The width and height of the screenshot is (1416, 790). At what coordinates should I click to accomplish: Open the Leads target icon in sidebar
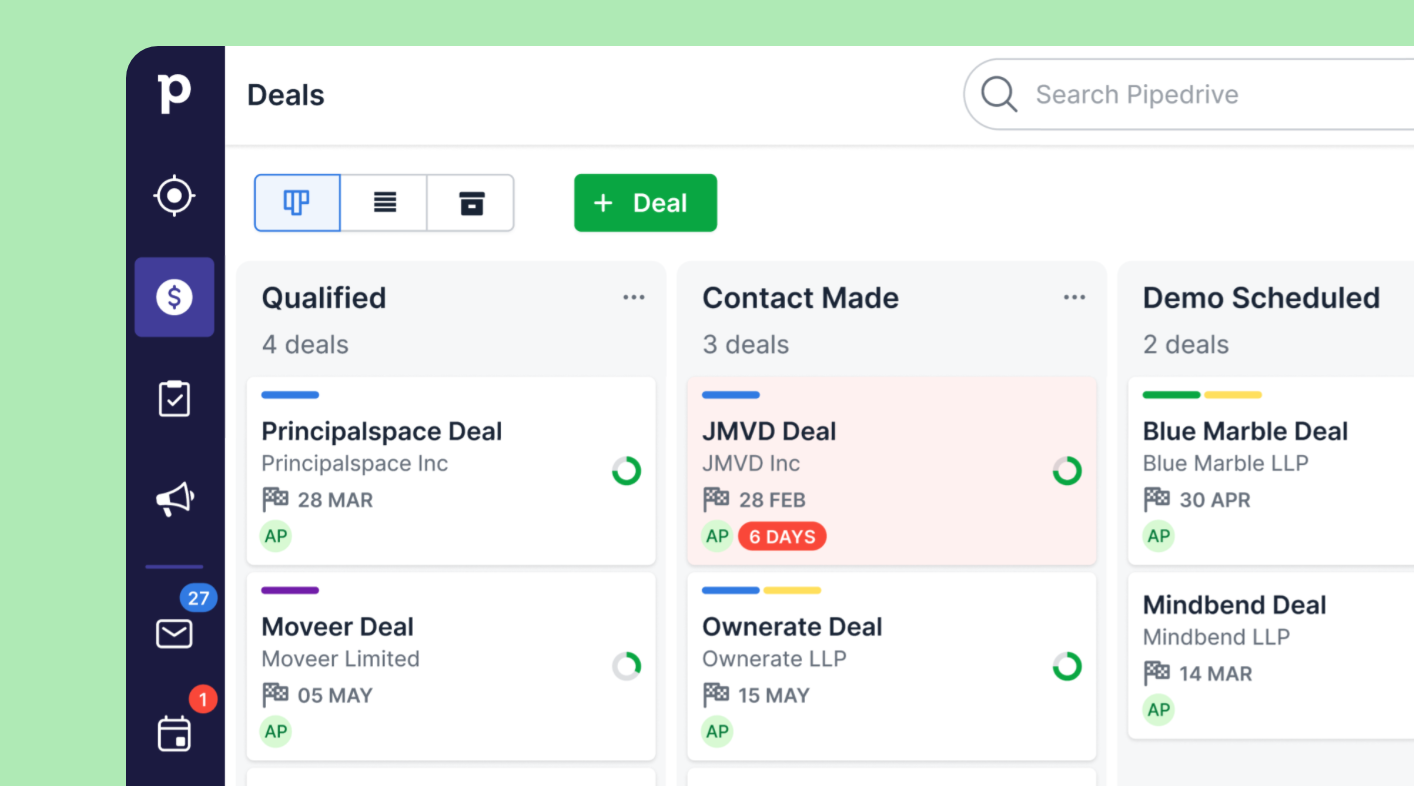174,195
